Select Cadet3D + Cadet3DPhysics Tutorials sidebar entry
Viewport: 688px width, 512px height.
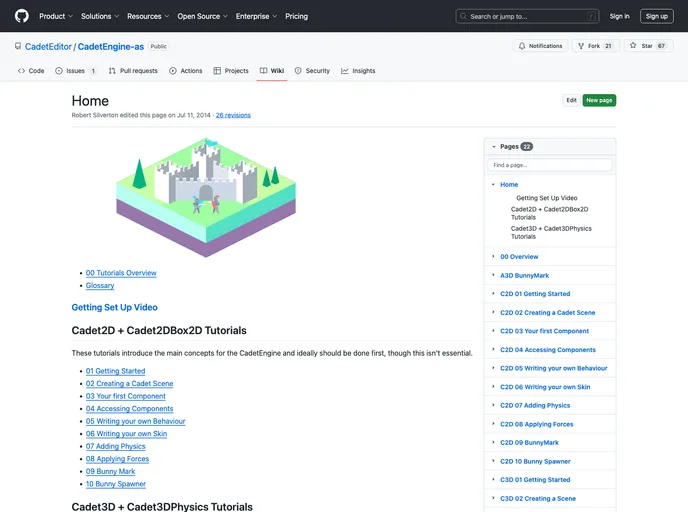point(551,232)
